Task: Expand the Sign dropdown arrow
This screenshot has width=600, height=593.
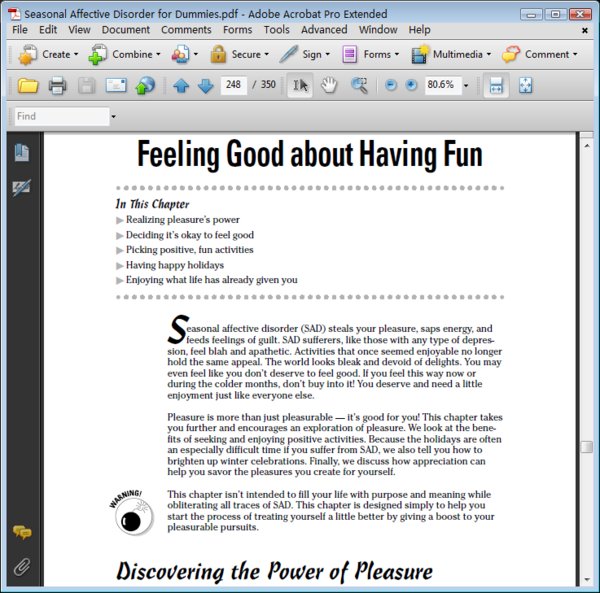Action: (x=327, y=54)
